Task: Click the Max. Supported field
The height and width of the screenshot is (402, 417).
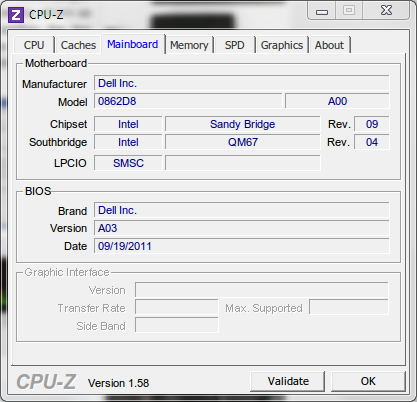Action: tap(349, 308)
